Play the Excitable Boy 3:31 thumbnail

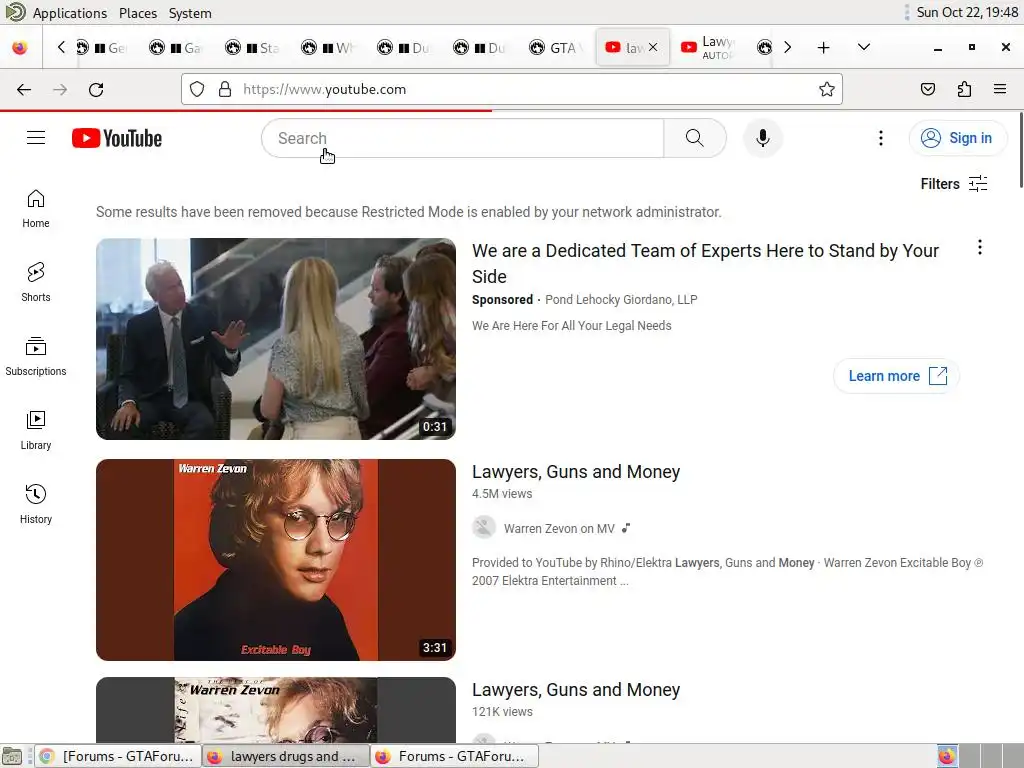[x=276, y=560]
